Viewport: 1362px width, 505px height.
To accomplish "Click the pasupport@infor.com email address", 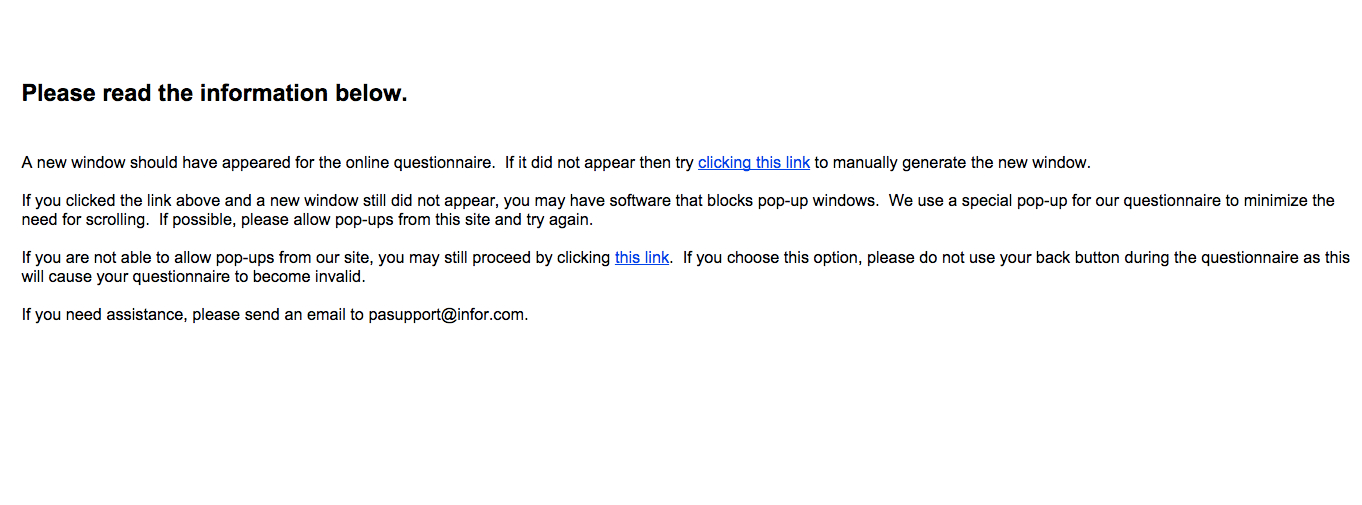I will 446,315.
